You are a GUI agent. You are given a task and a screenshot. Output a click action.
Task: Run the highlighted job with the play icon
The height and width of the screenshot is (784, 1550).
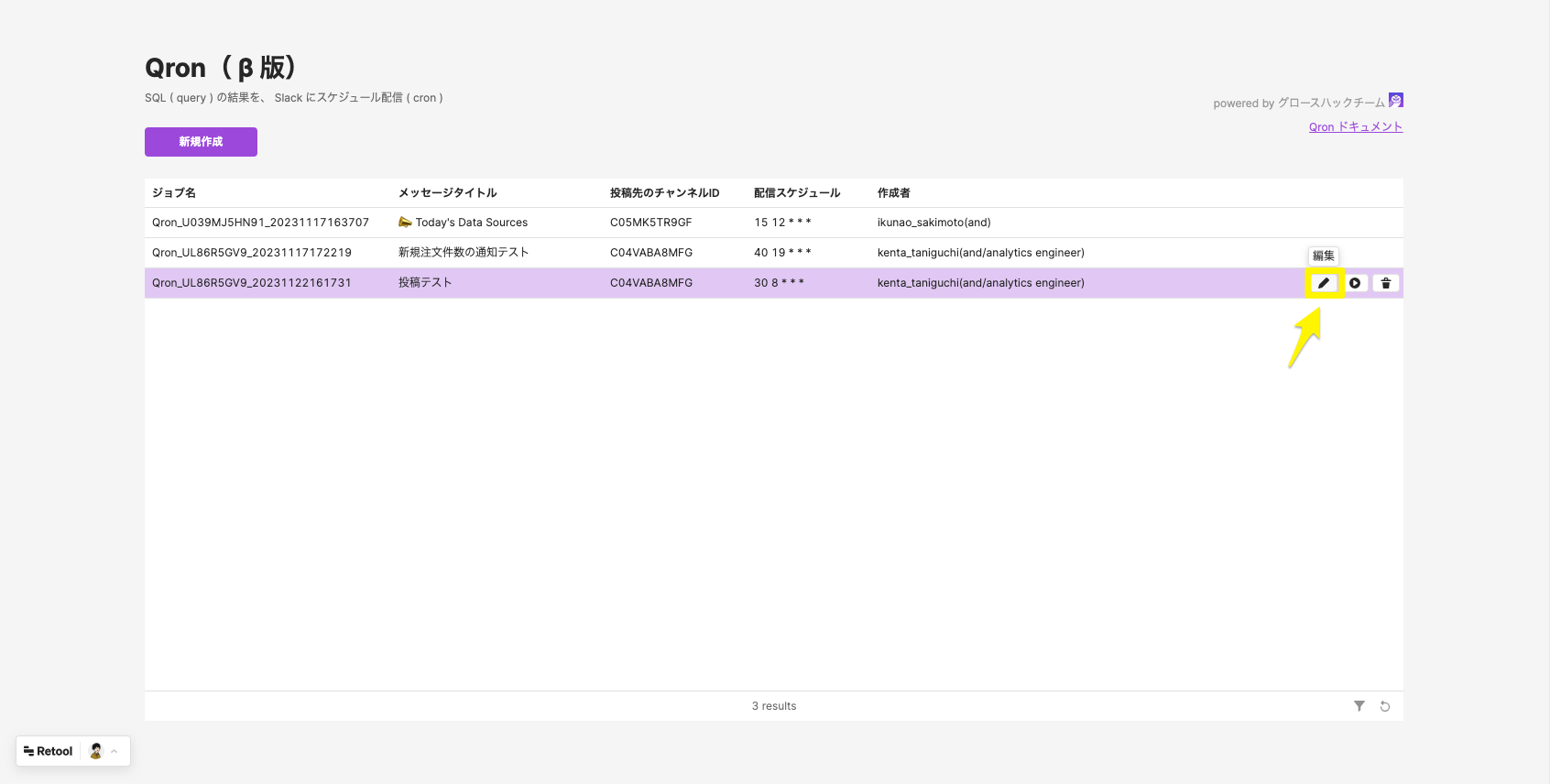(x=1355, y=283)
